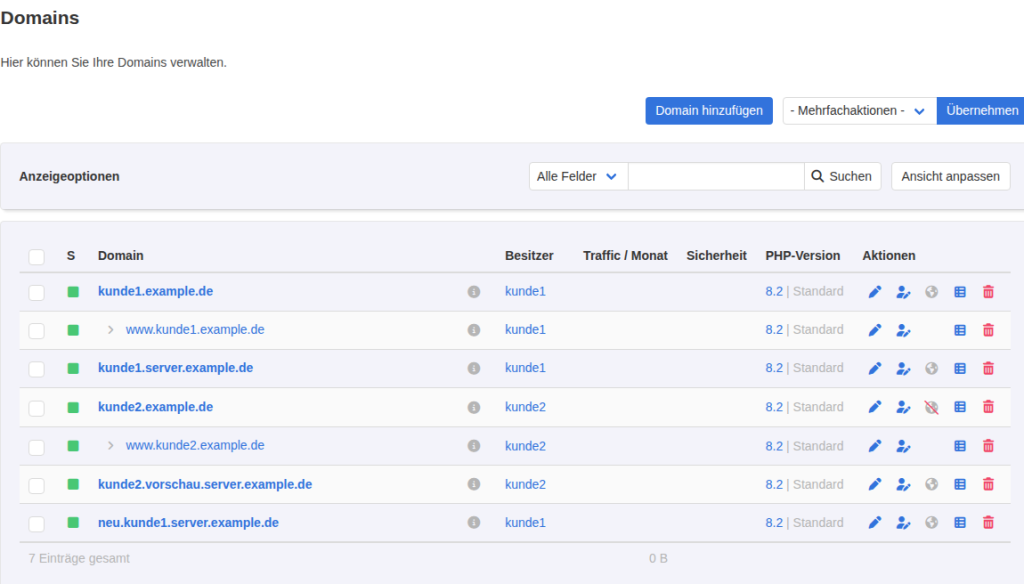Image resolution: width=1024 pixels, height=584 pixels.
Task: Delete www.kunde1.example.de with the trash icon
Action: pos(988,330)
